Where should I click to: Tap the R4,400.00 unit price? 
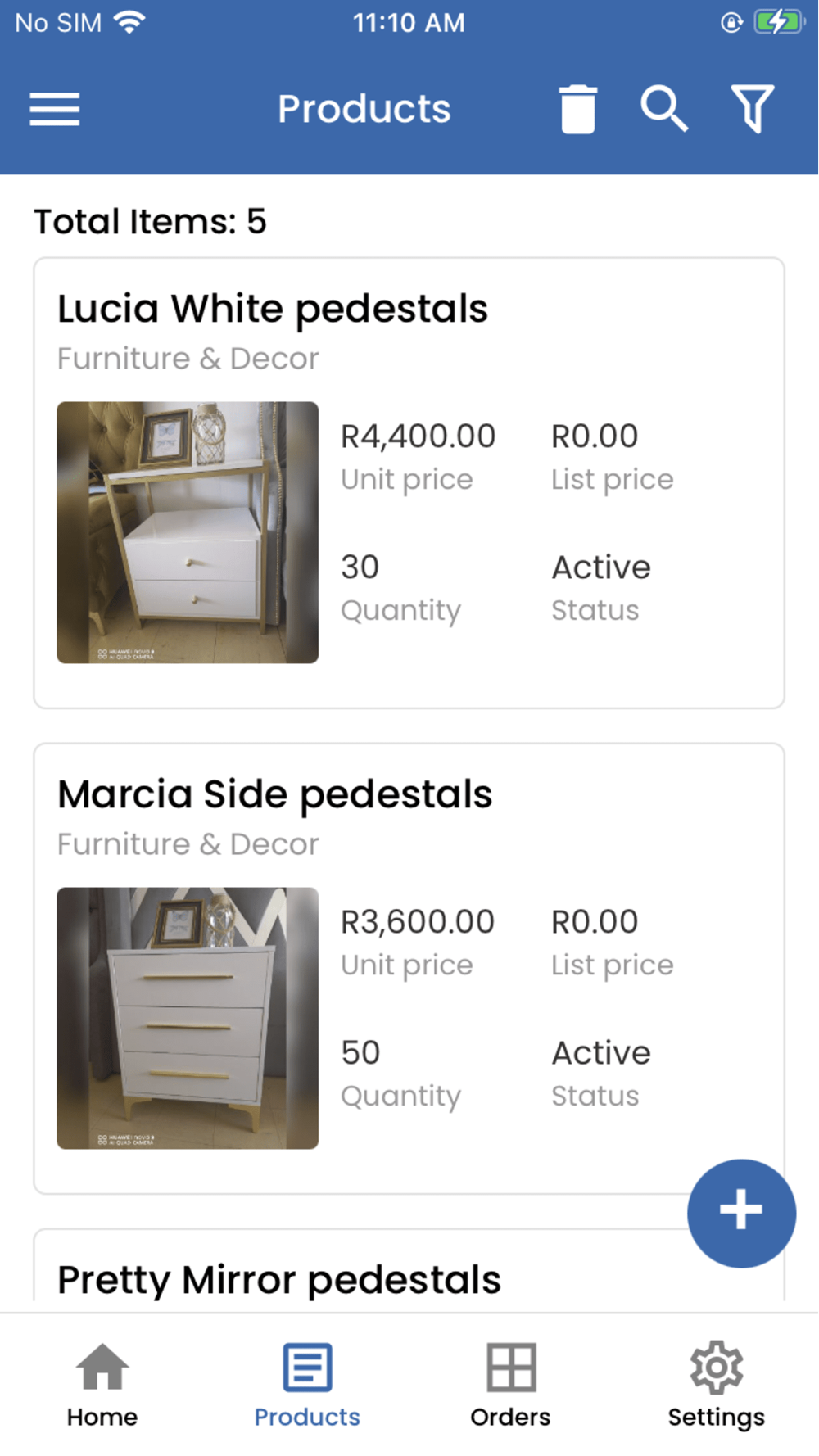click(x=418, y=436)
